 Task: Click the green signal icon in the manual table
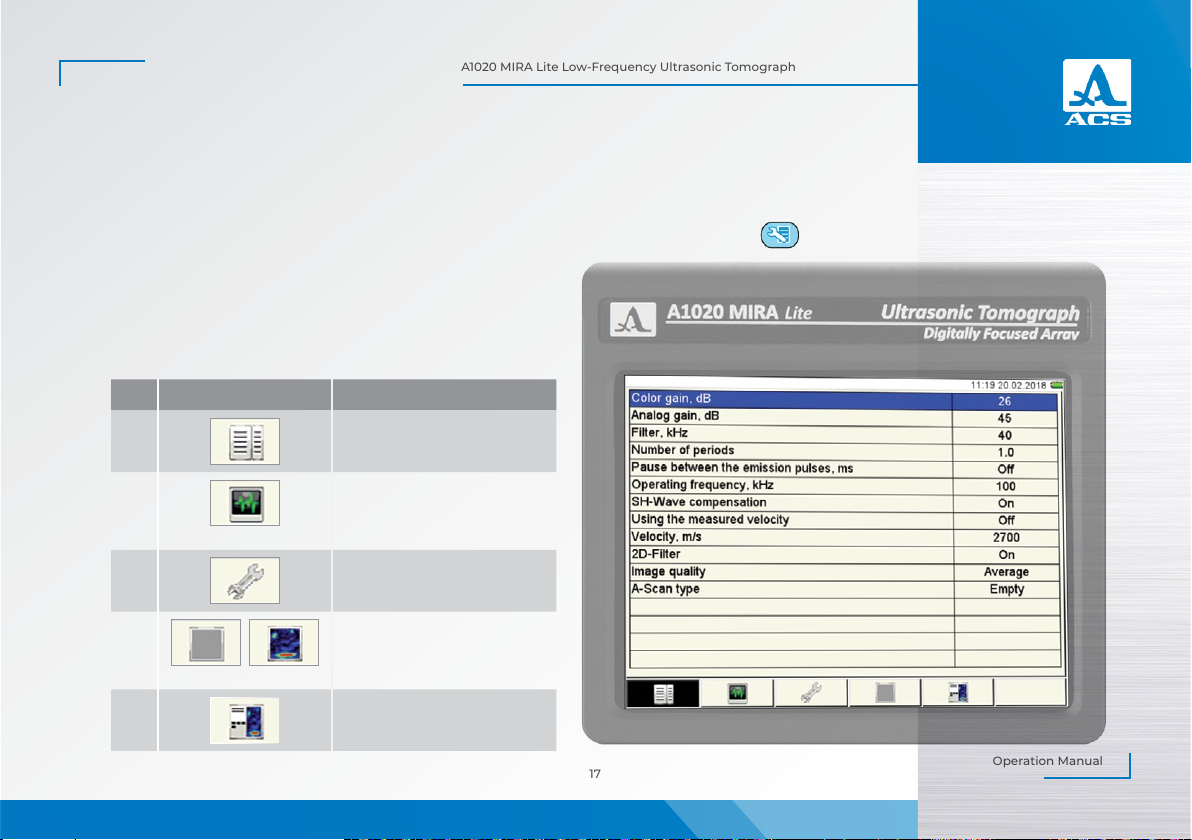tap(245, 502)
